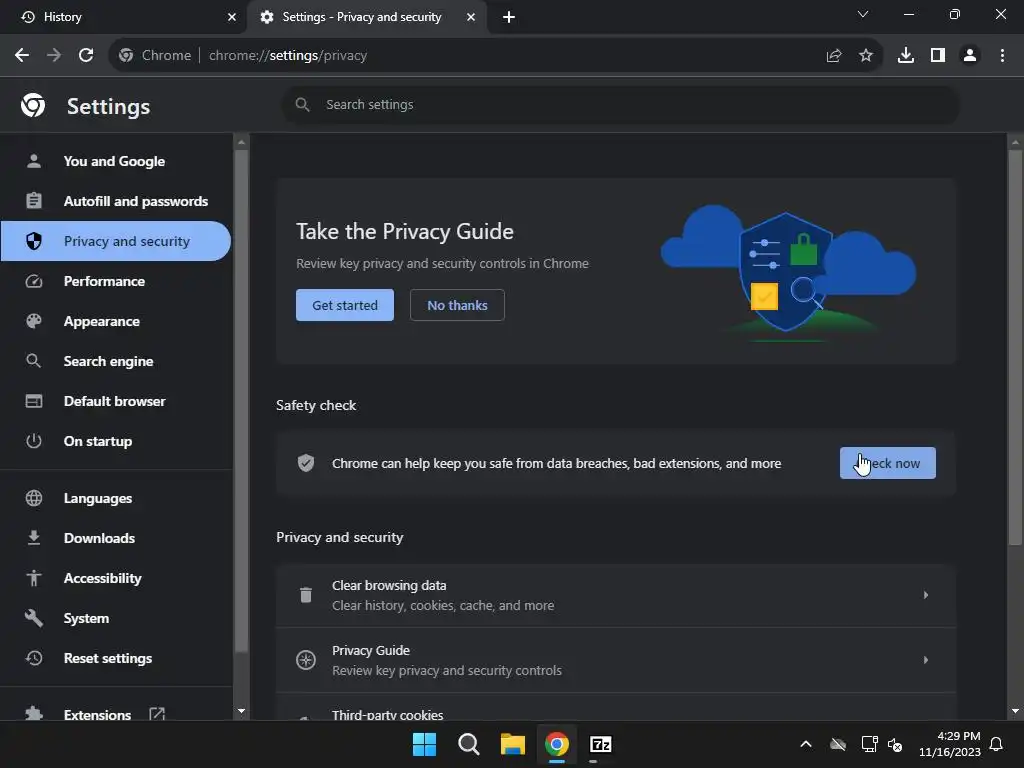Viewport: 1024px width, 768px height.
Task: Open the side panel icon
Action: click(x=938, y=56)
